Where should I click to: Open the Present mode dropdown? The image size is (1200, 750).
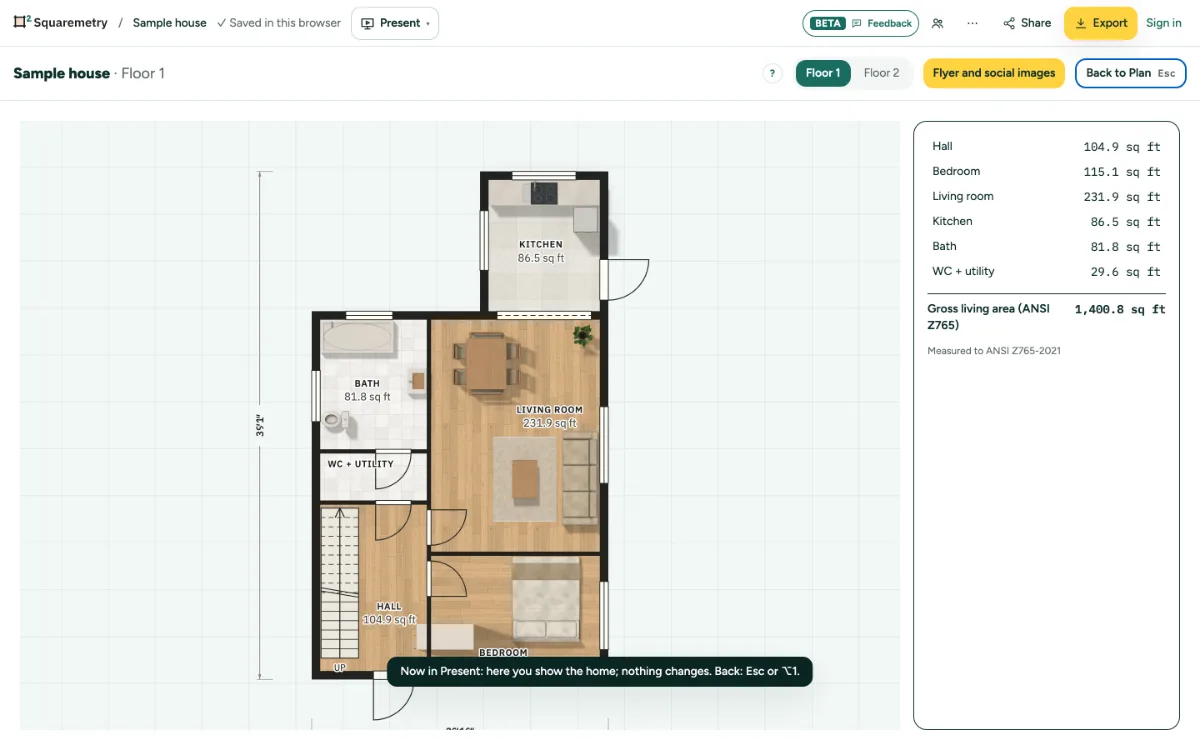click(x=395, y=23)
